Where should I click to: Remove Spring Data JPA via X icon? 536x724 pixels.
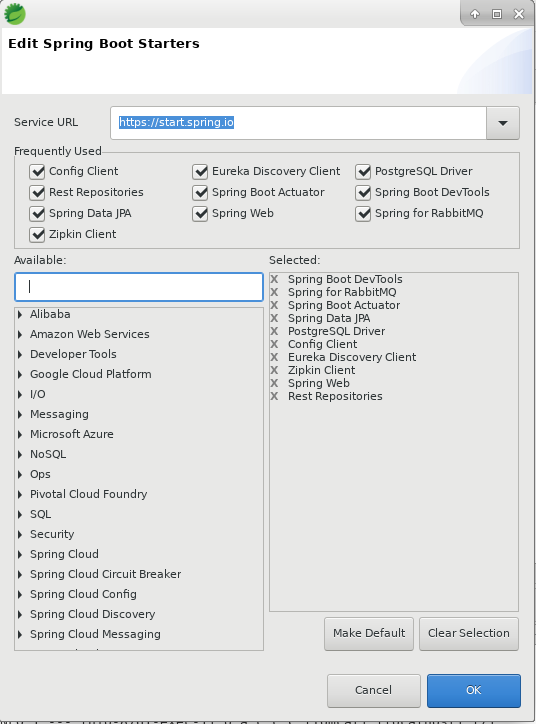(x=274, y=318)
